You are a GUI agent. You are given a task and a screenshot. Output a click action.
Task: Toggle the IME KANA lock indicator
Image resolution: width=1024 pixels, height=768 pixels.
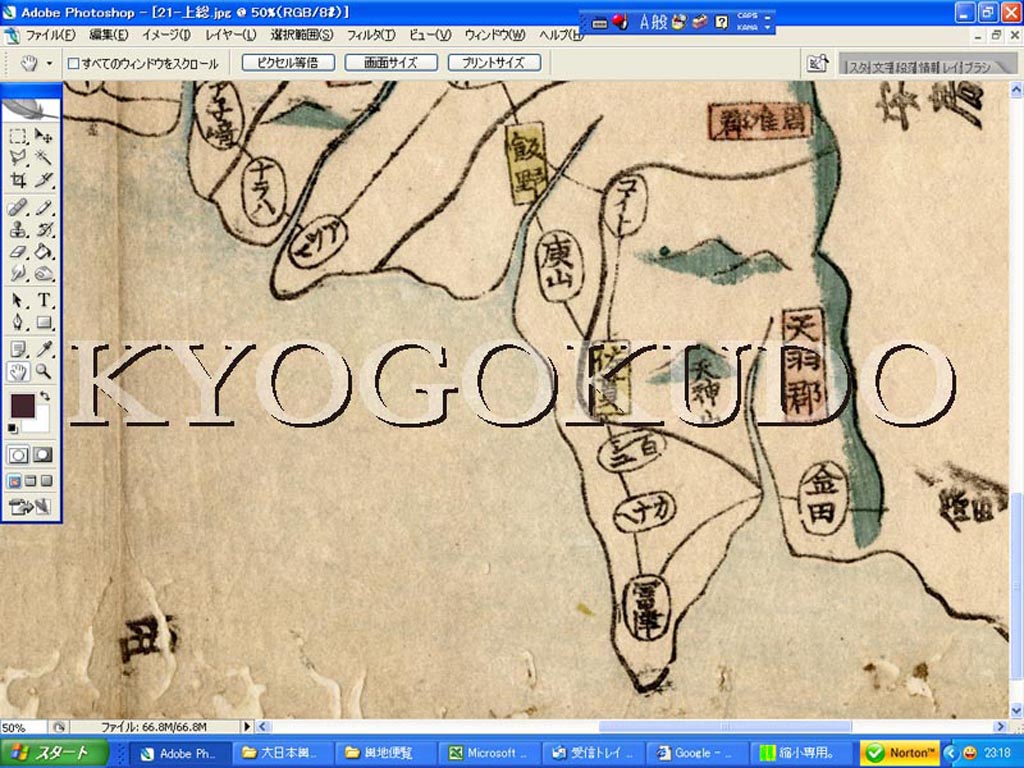click(746, 27)
